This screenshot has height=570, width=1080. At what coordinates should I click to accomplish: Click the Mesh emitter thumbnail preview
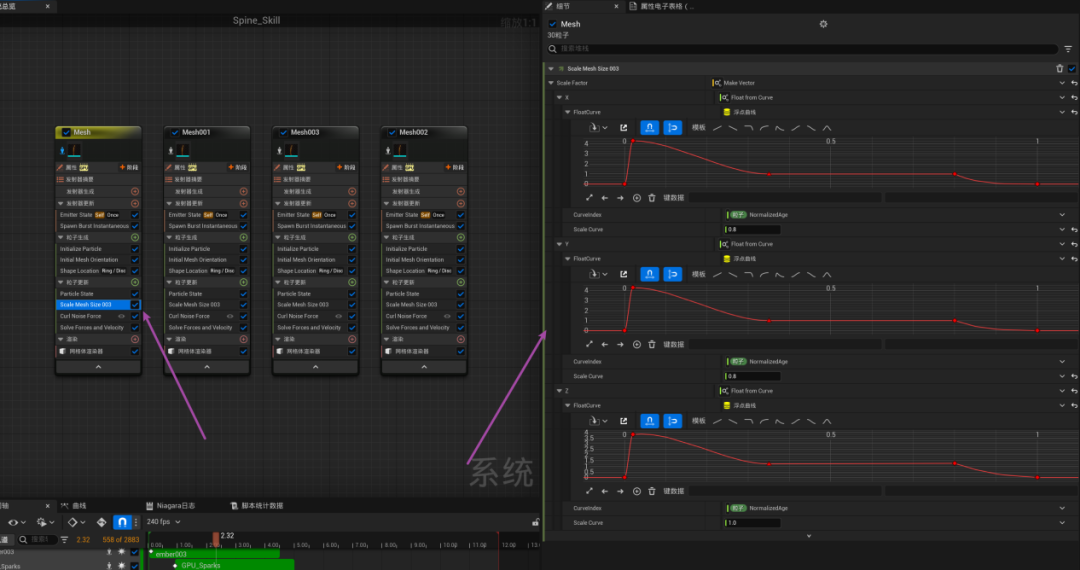pos(74,150)
